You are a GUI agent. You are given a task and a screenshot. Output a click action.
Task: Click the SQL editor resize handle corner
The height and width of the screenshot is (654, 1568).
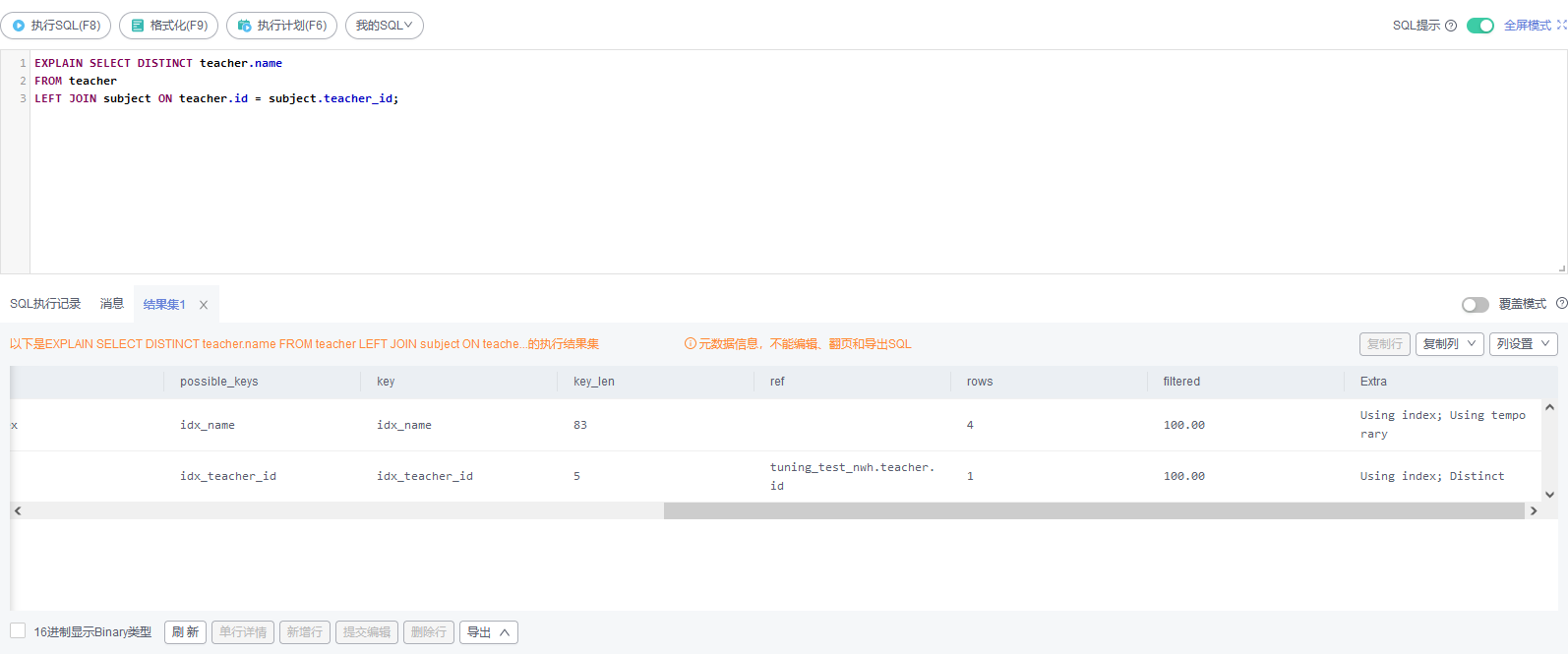click(x=1561, y=268)
